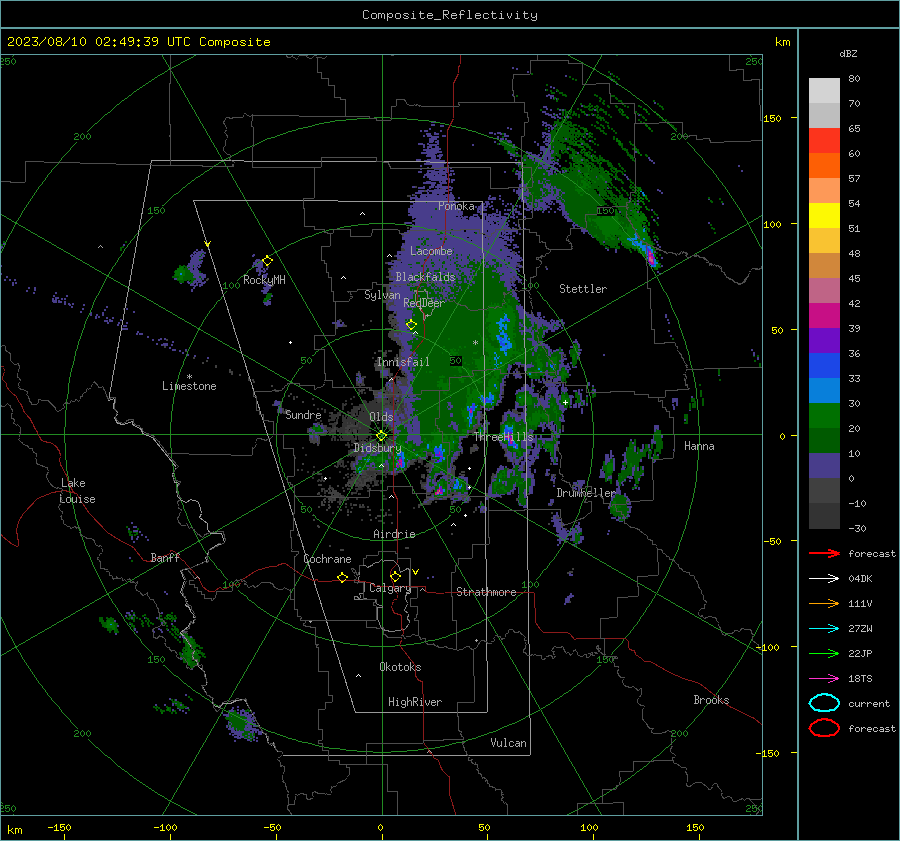Click the Banff city label
The image size is (900, 841).
(165, 557)
